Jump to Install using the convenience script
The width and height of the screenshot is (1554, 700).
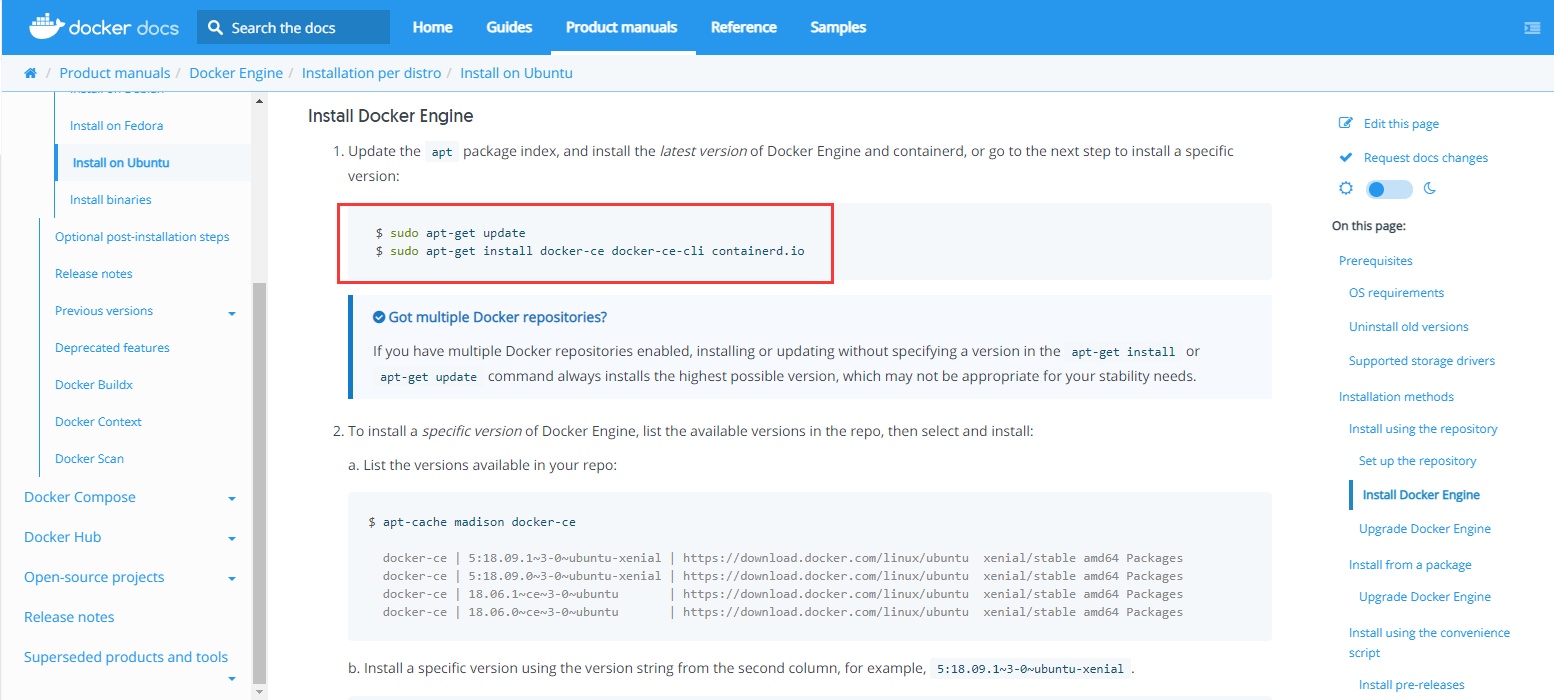point(1429,642)
